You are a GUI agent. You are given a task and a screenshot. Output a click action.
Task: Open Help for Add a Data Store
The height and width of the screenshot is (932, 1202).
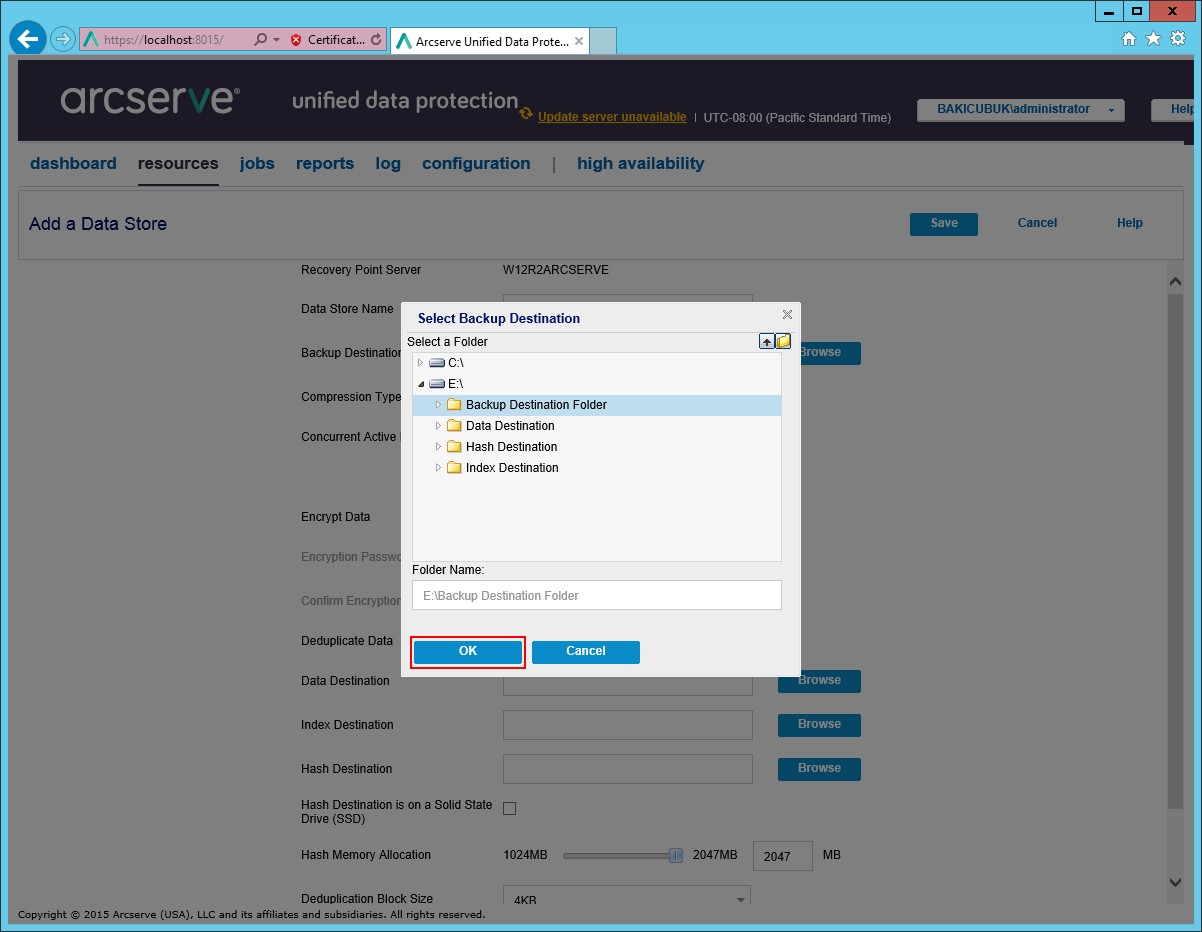pyautogui.click(x=1130, y=224)
